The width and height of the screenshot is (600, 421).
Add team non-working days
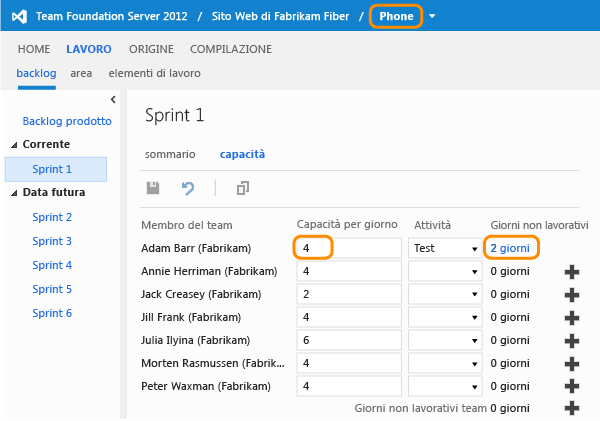(x=572, y=408)
